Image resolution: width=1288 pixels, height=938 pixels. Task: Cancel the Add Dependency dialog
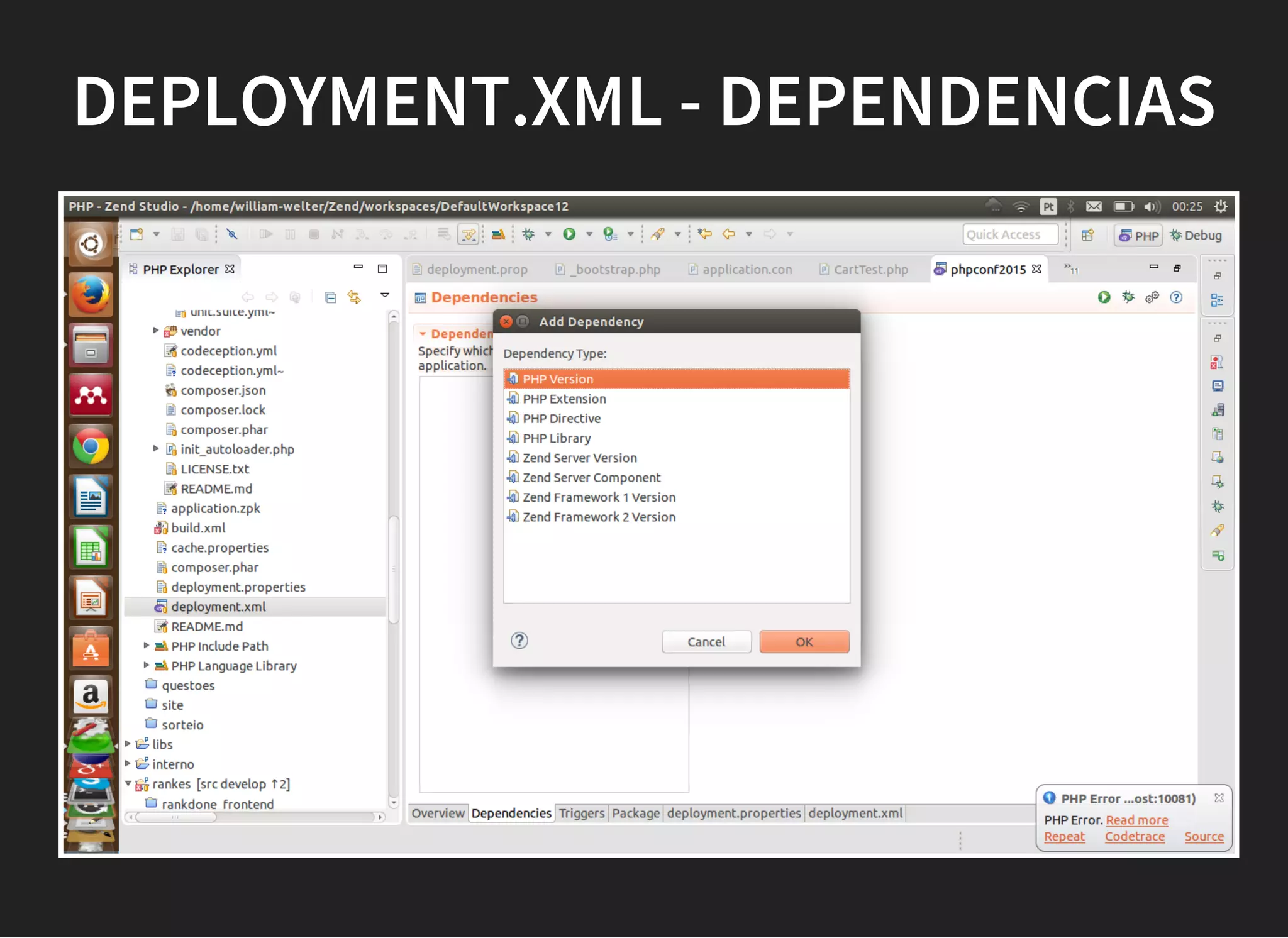[706, 642]
